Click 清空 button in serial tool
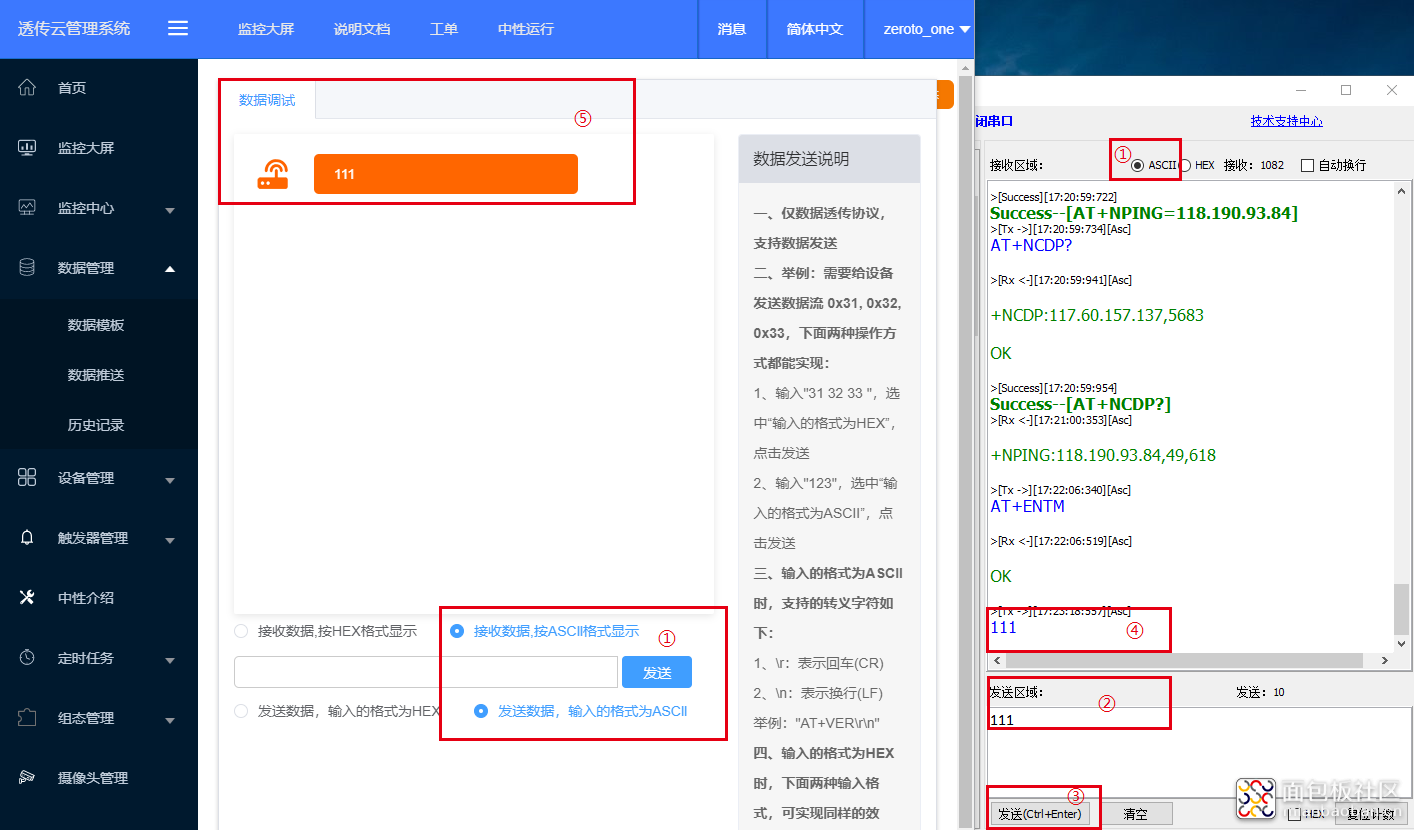 pos(1135,814)
